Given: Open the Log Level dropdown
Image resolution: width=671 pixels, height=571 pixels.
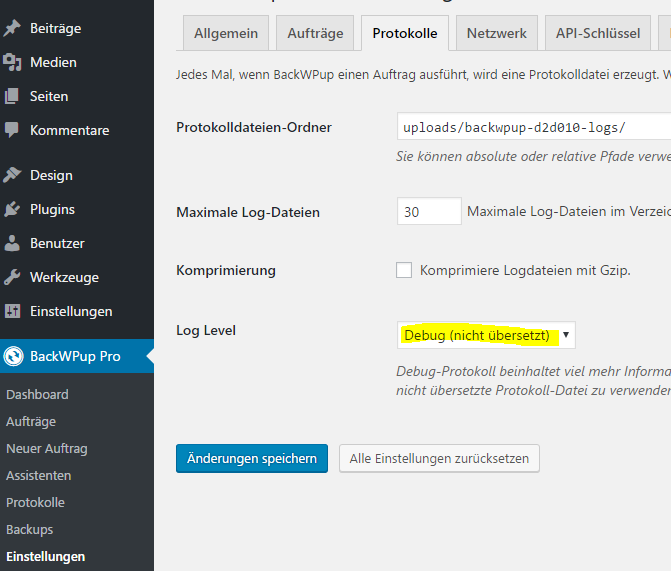Looking at the screenshot, I should tap(486, 335).
